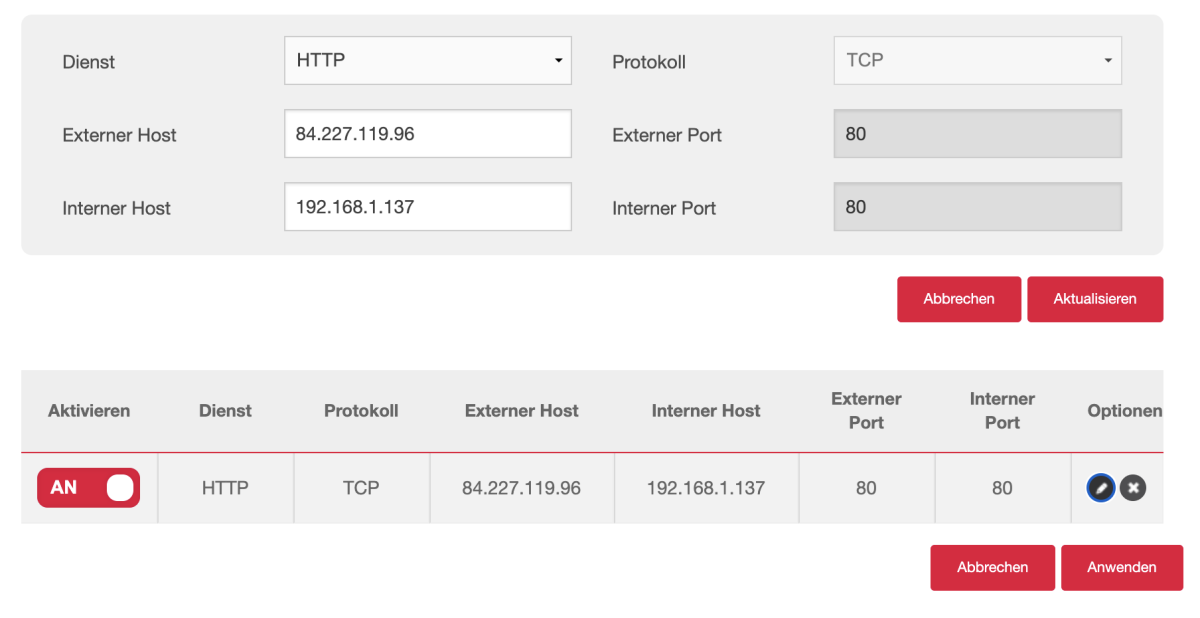Viewport: 1200px width, 618px height.
Task: Focus the Interner Host input with 192.168.1.137
Action: click(428, 207)
